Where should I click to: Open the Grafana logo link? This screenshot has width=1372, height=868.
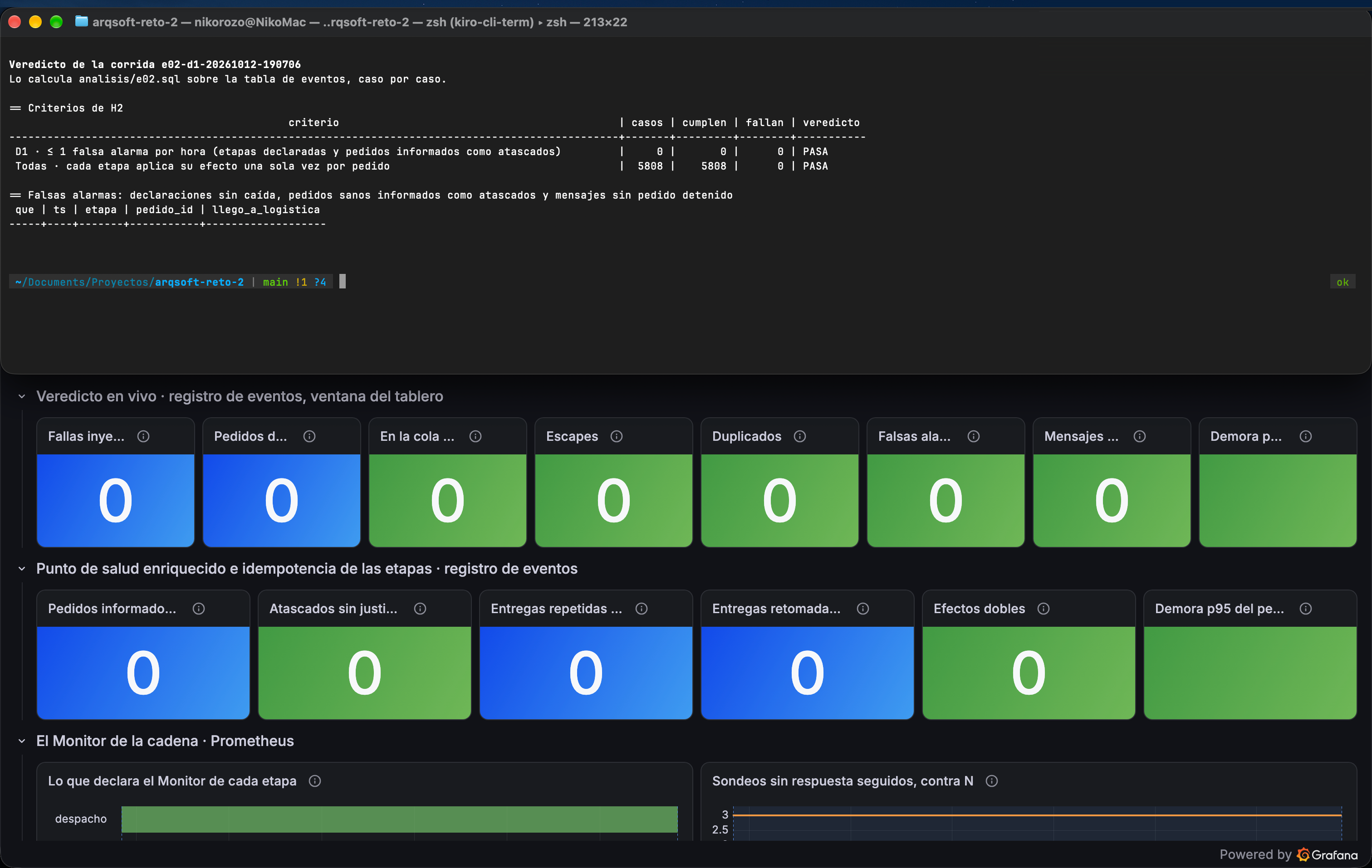click(x=1328, y=855)
